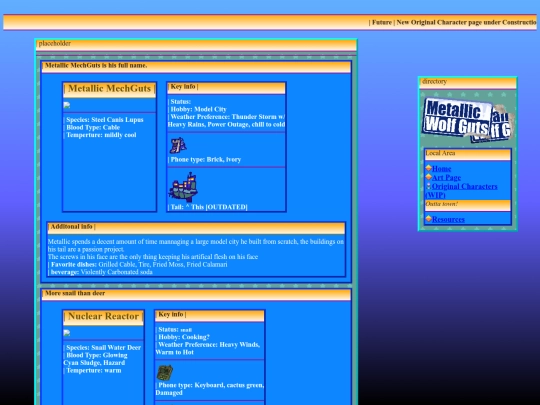The height and width of the screenshot is (405, 540).
Task: Click the diamond icon beside Resources
Action: [x=428, y=219]
